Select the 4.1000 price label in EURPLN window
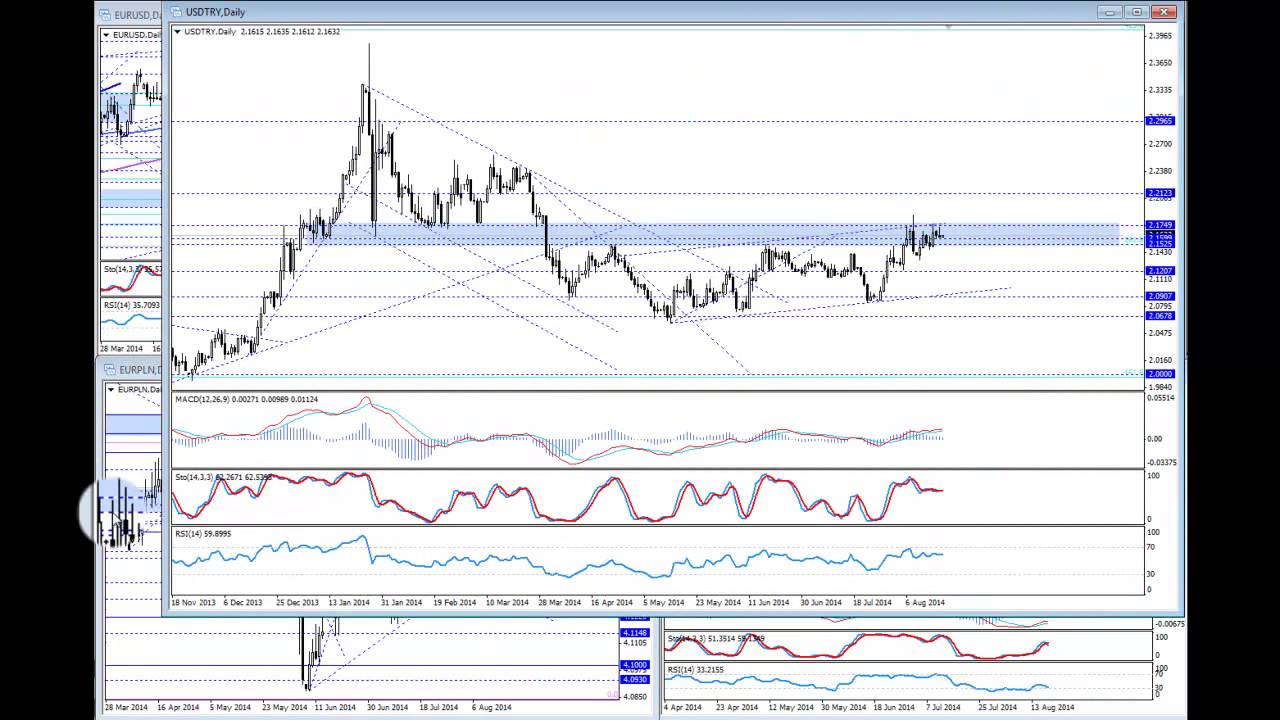Viewport: 1280px width, 720px height. [635, 665]
